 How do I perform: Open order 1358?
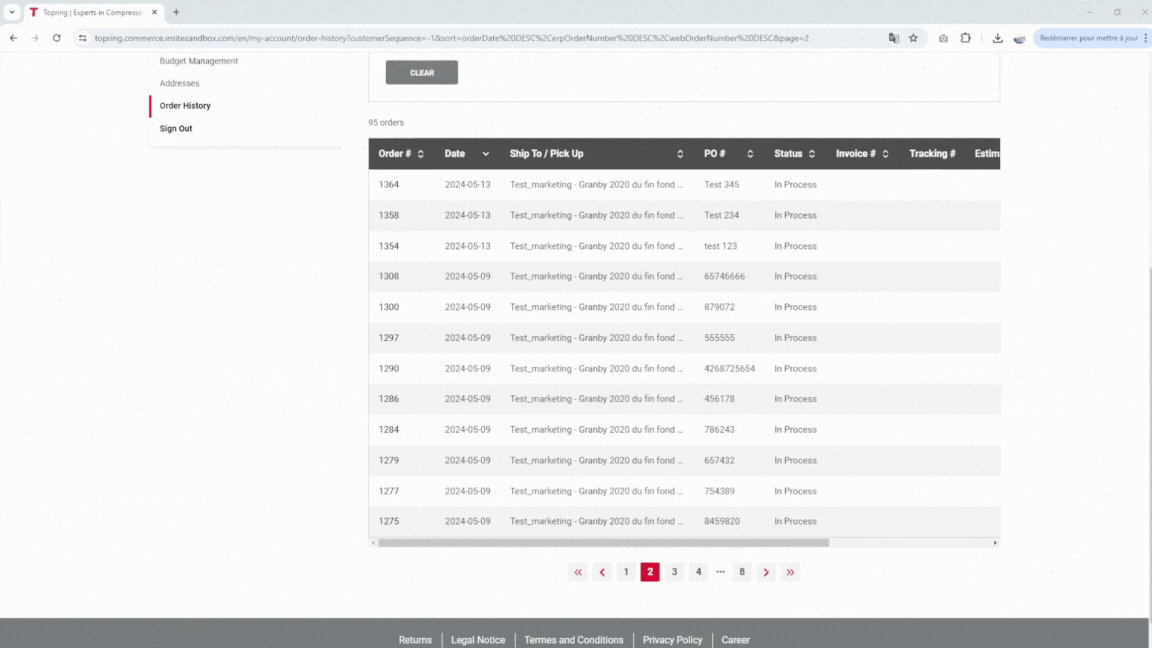389,215
